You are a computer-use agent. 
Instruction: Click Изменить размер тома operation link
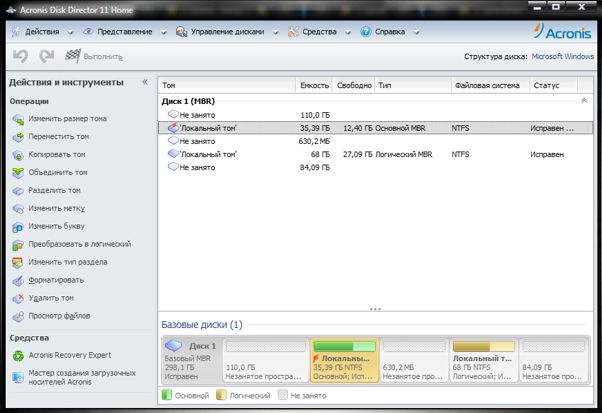click(x=68, y=119)
